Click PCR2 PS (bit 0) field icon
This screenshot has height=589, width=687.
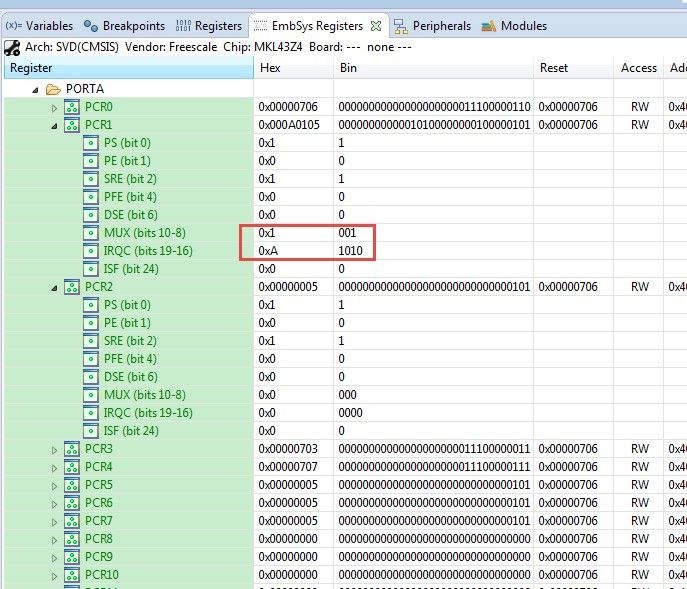[91, 305]
